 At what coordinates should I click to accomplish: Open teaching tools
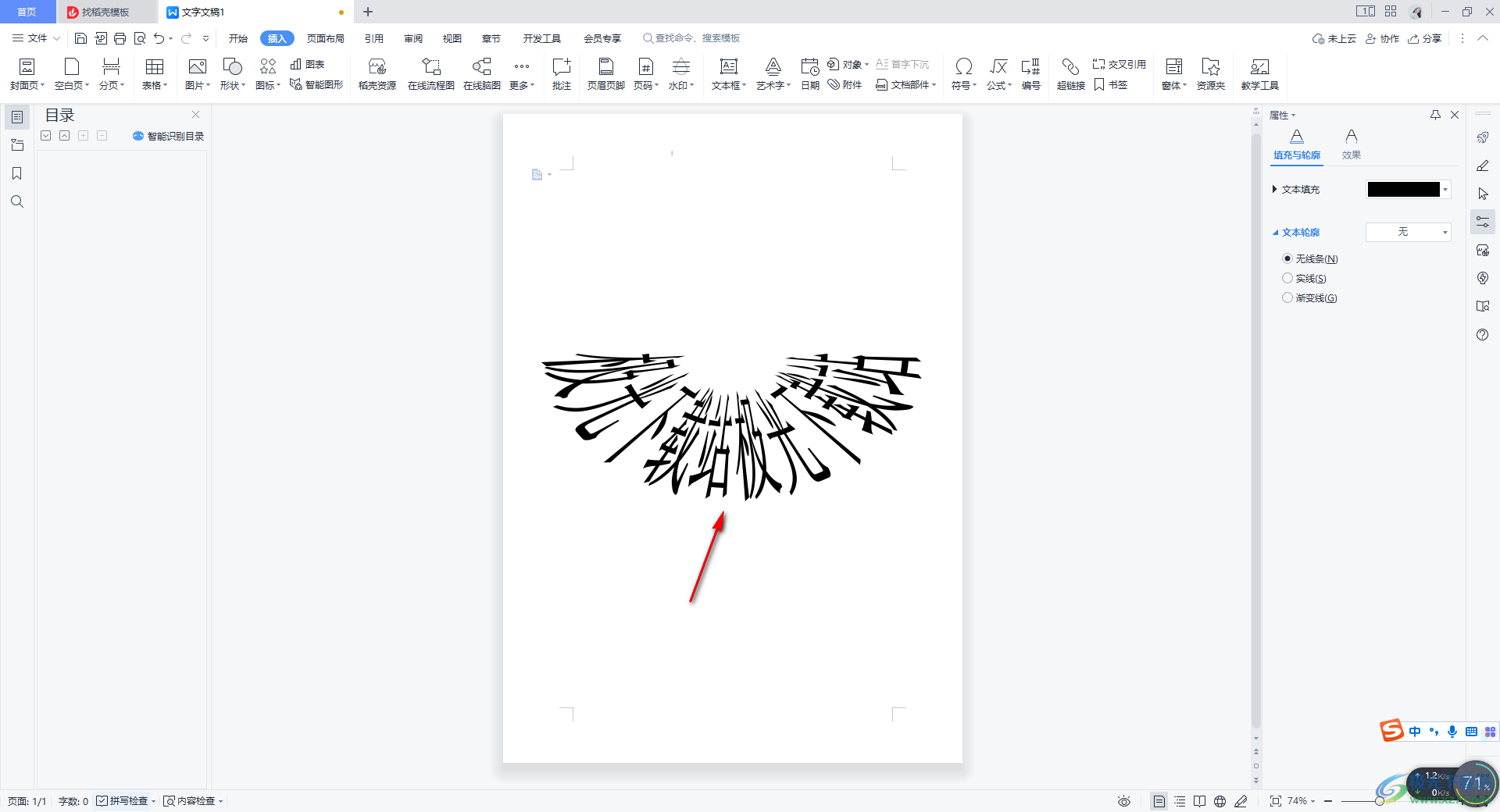click(1259, 75)
